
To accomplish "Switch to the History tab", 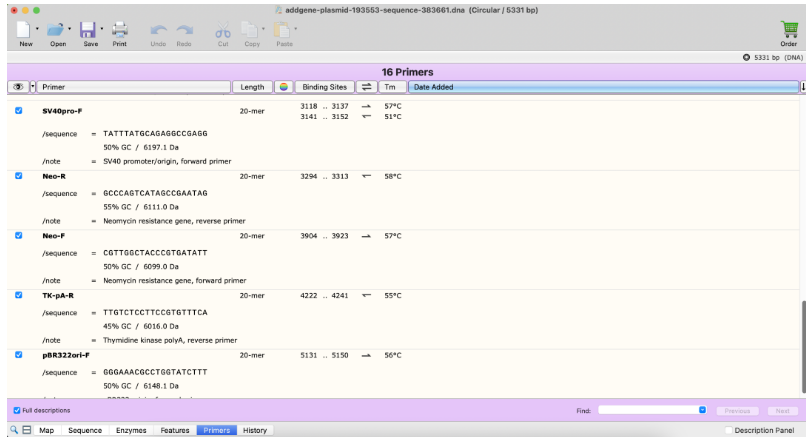I will pyautogui.click(x=255, y=430).
